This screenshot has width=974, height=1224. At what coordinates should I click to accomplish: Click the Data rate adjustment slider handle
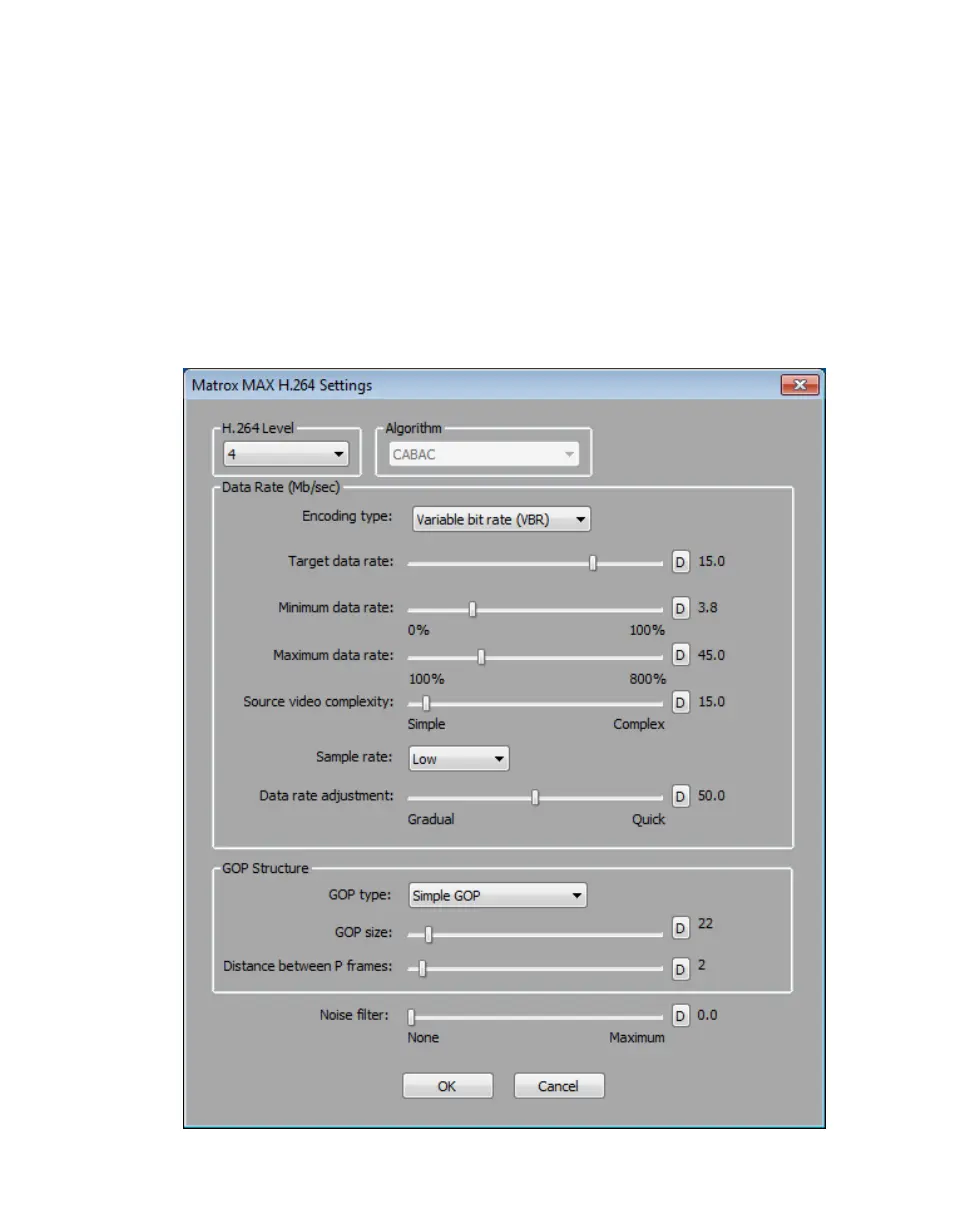coord(535,797)
